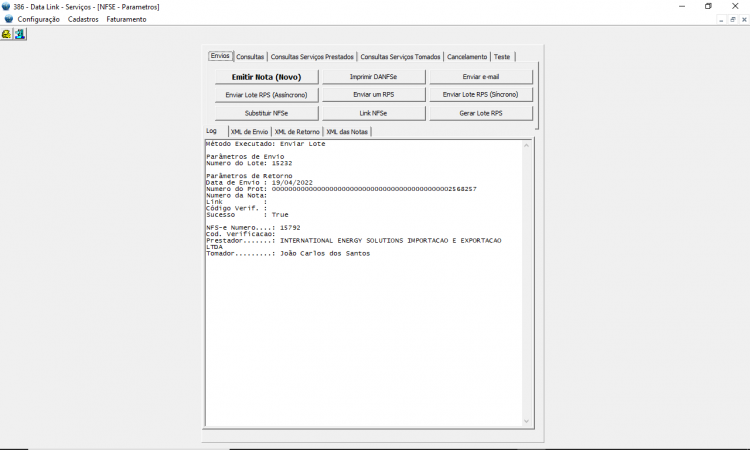Viewport: 750px width, 450px height.
Task: Click 'Parâmetros de Envio' heading in log
Action: click(x=245, y=157)
